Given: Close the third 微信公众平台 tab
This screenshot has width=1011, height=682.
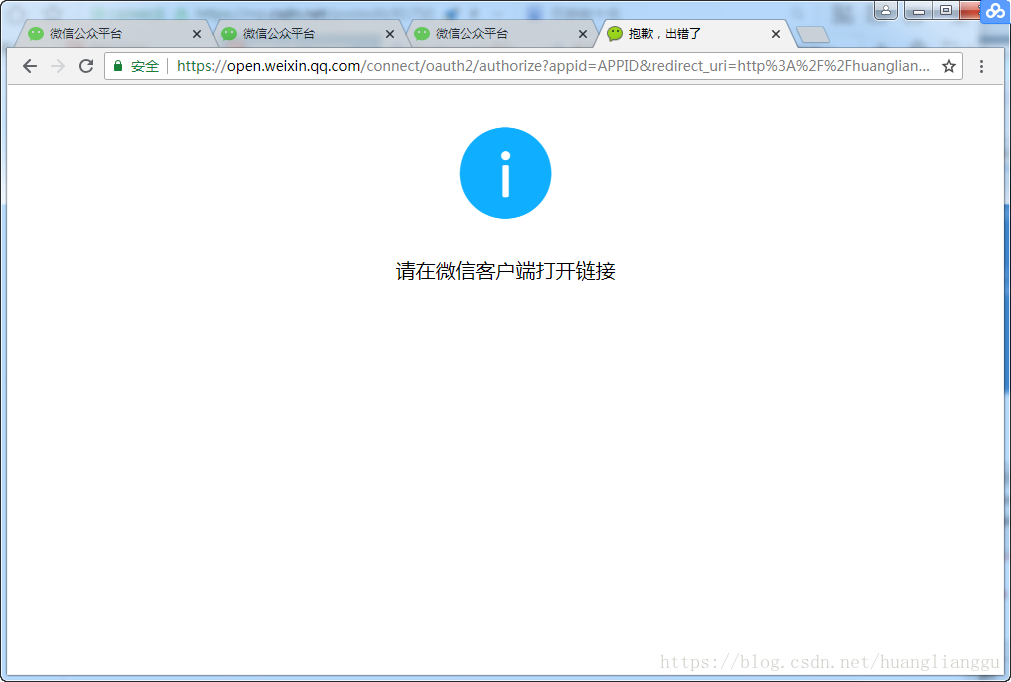Looking at the screenshot, I should pyautogui.click(x=582, y=34).
